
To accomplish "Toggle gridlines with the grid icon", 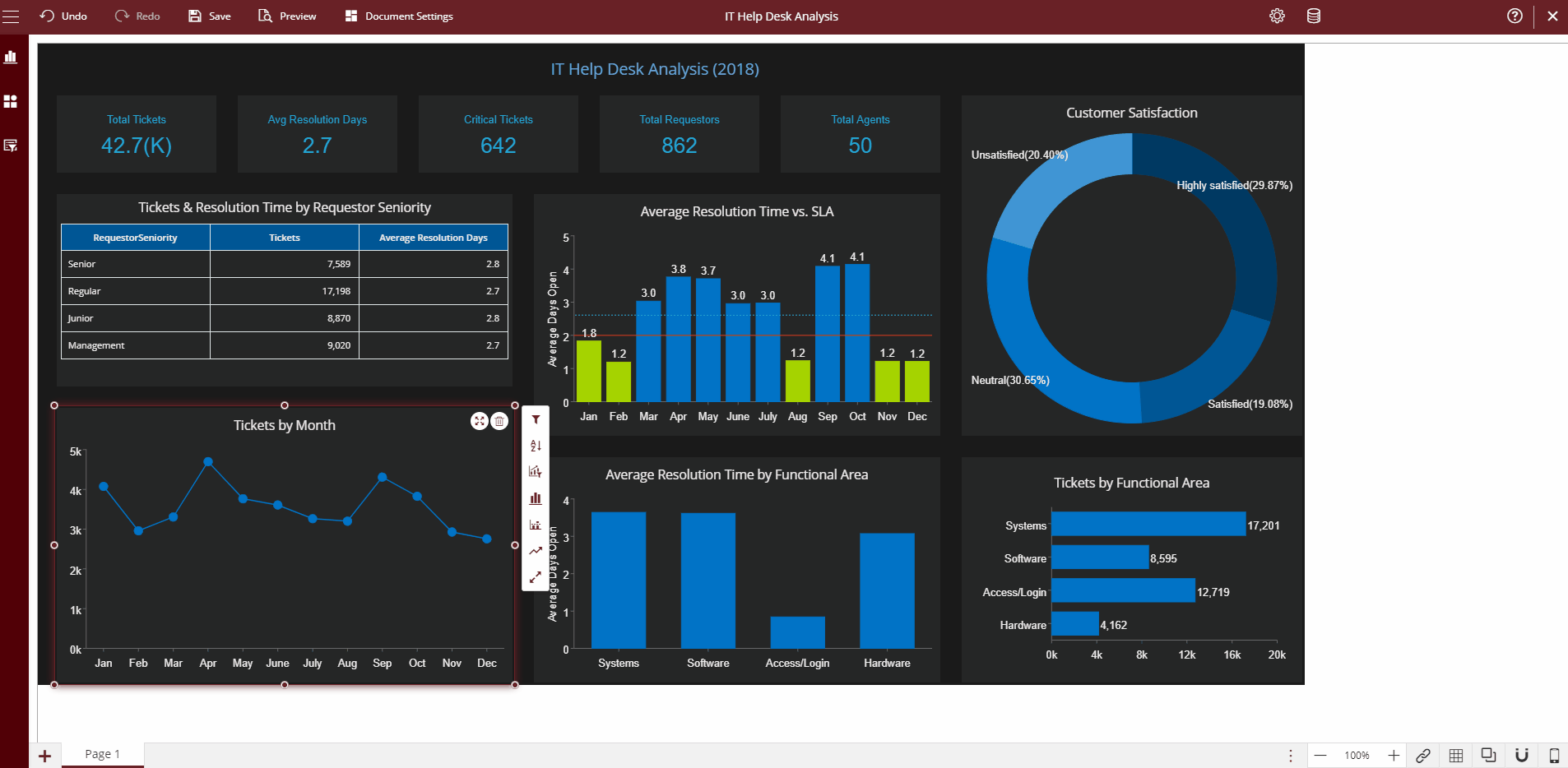I will click(1456, 755).
